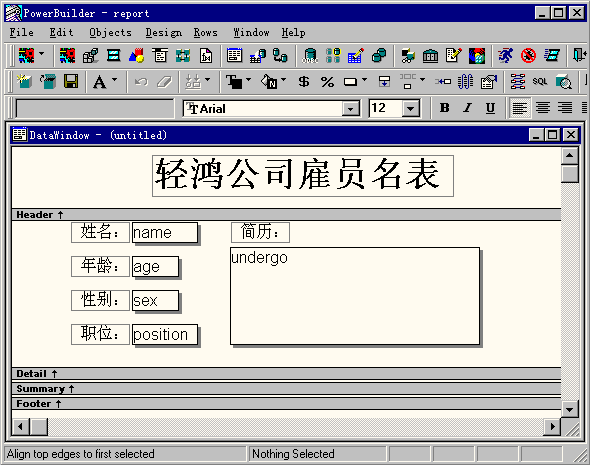Open the Library painter building icon
Viewport: 590px width, 465px height.
pyautogui.click(x=430, y=56)
